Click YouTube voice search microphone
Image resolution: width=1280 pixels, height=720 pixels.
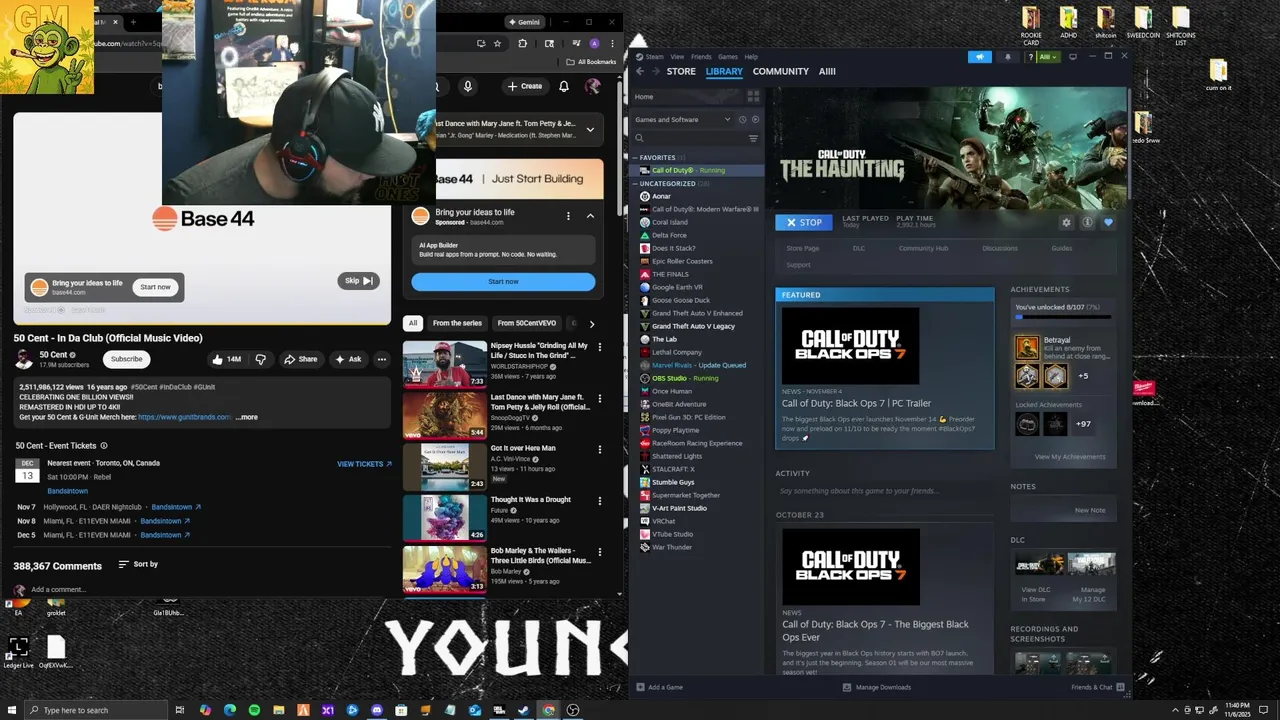point(469,87)
